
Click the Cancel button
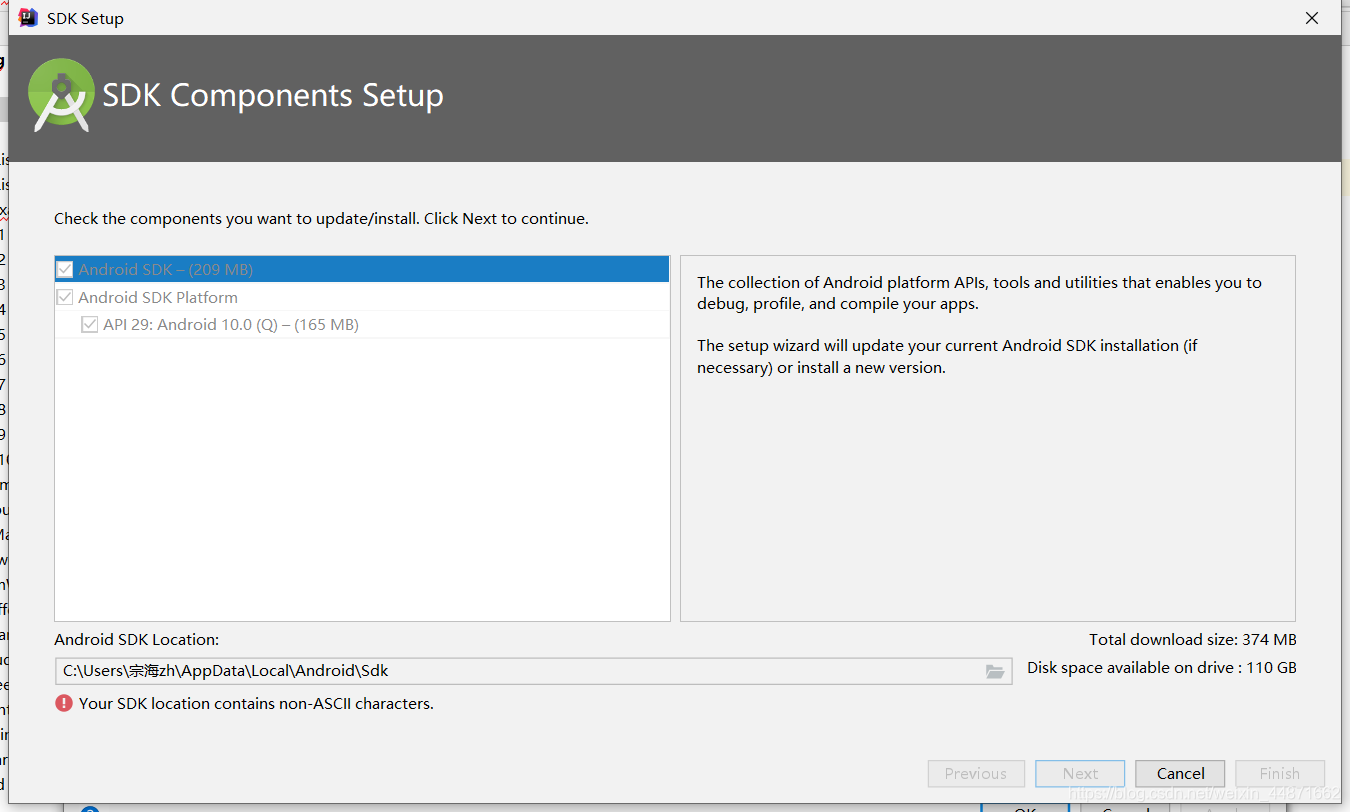point(1180,773)
